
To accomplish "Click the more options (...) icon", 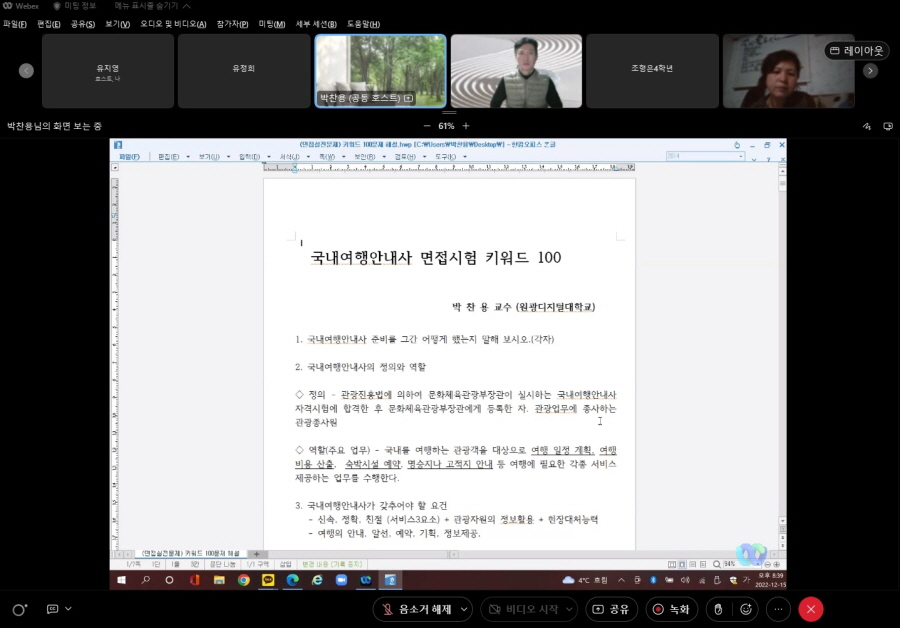I will pyautogui.click(x=779, y=609).
